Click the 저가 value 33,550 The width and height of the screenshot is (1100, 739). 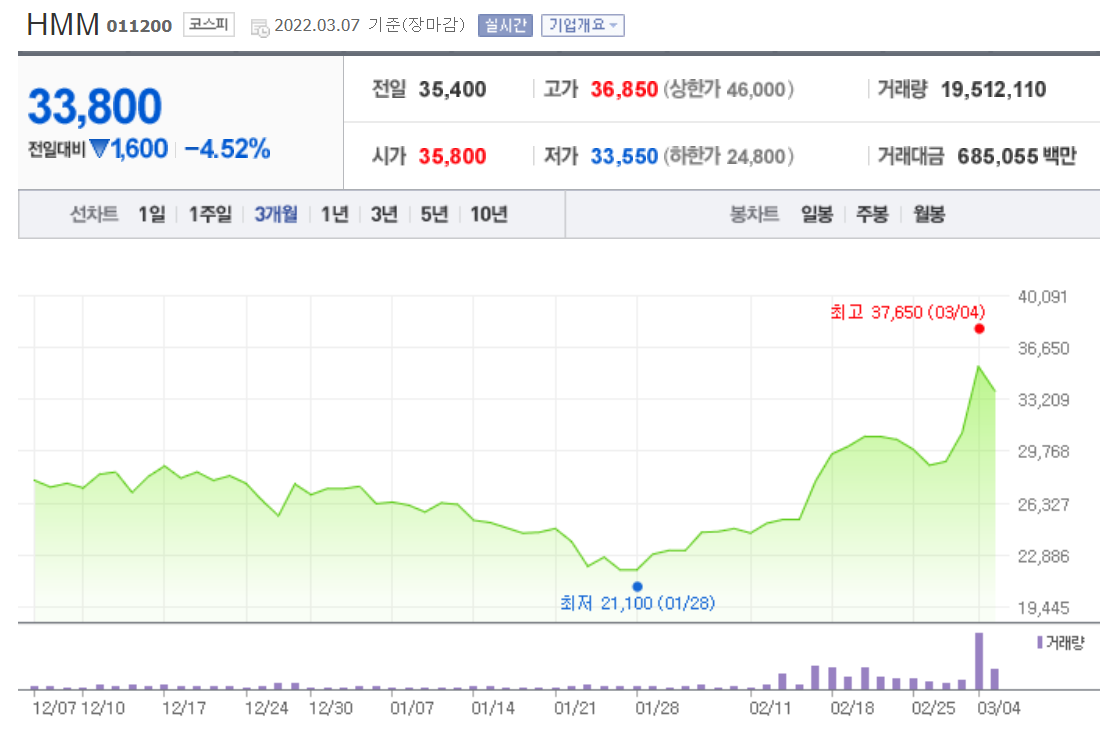click(x=624, y=156)
